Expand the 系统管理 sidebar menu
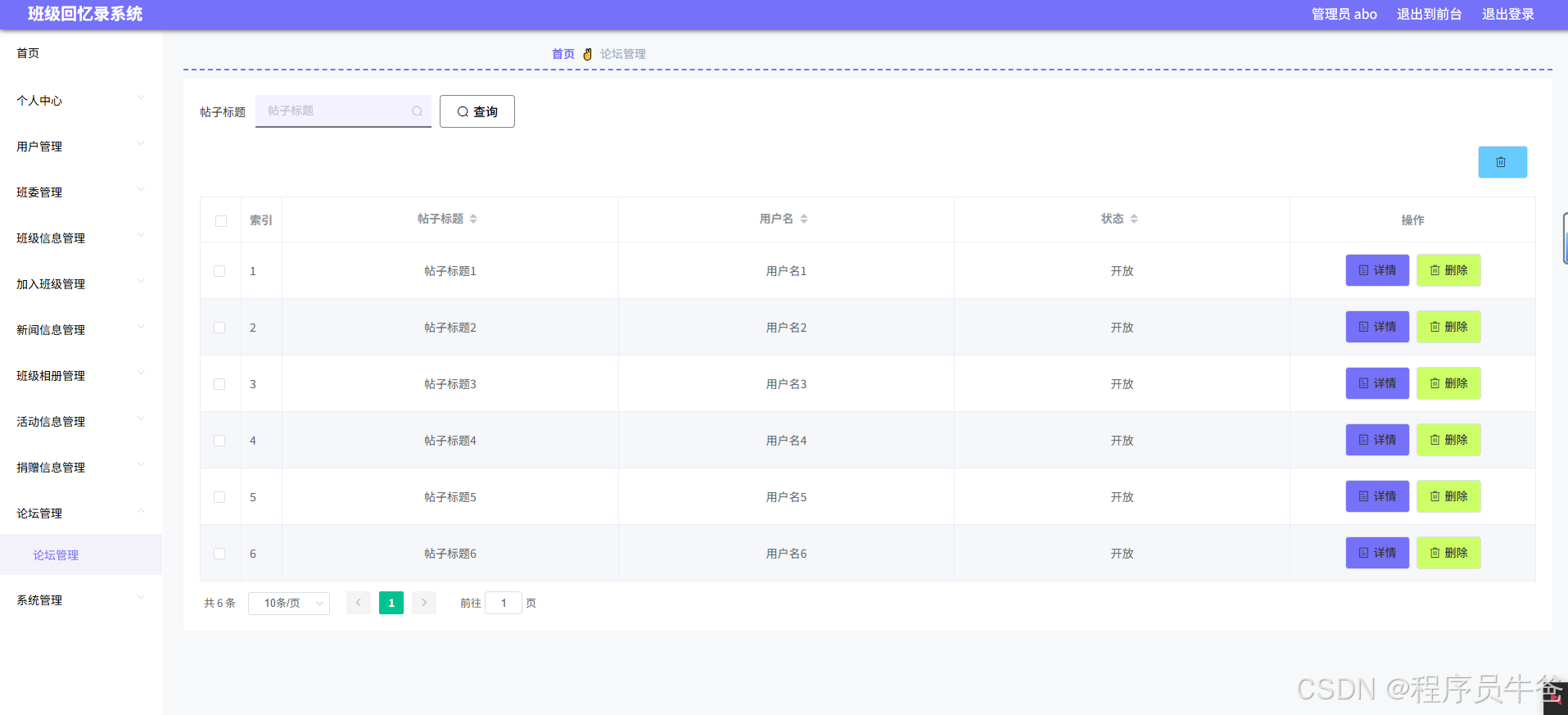 [x=81, y=600]
